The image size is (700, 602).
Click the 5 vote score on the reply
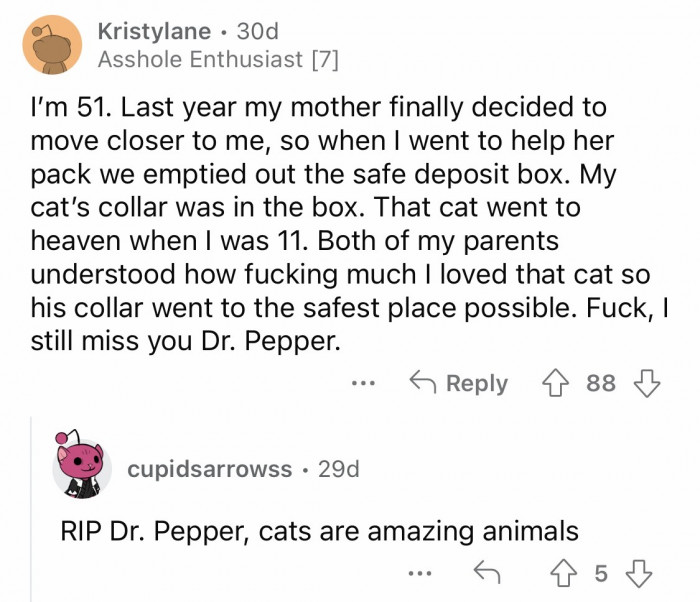tap(600, 573)
